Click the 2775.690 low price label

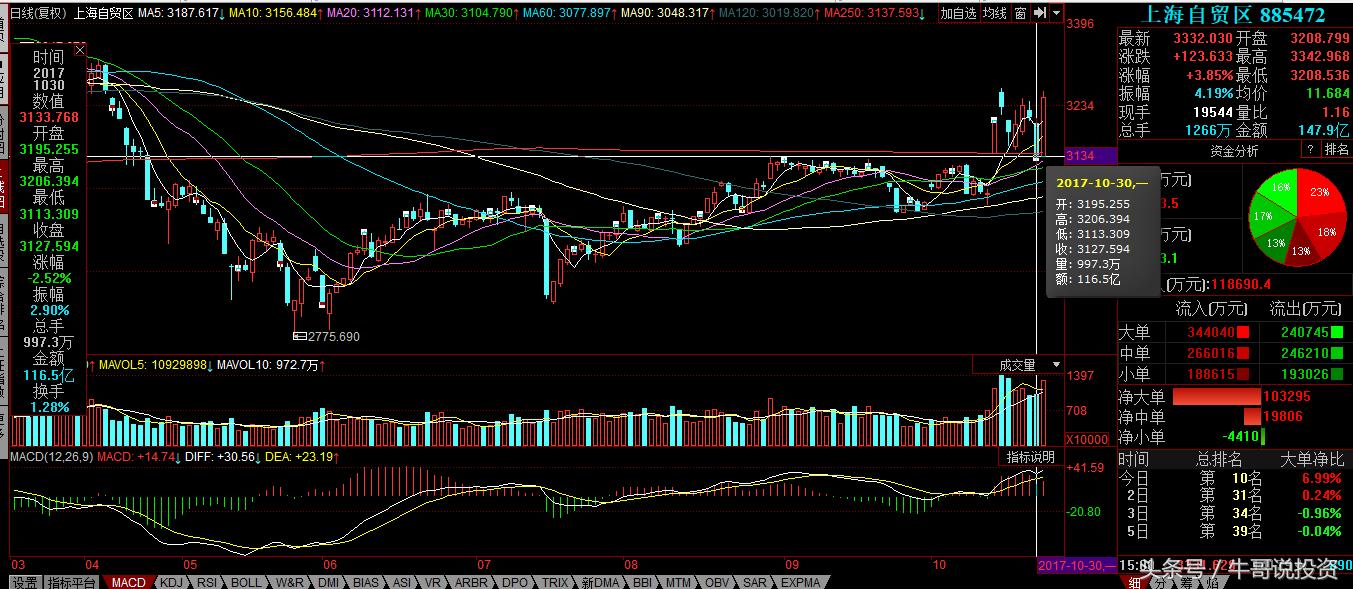point(333,337)
